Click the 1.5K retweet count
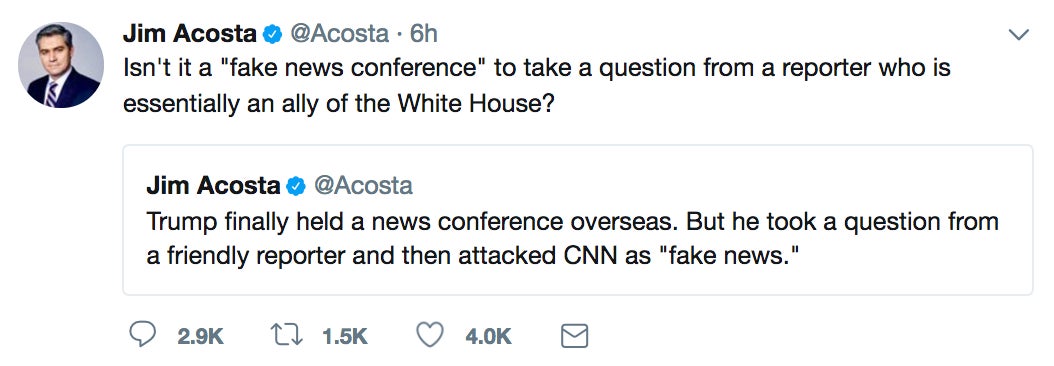1054x366 pixels. coord(345,336)
